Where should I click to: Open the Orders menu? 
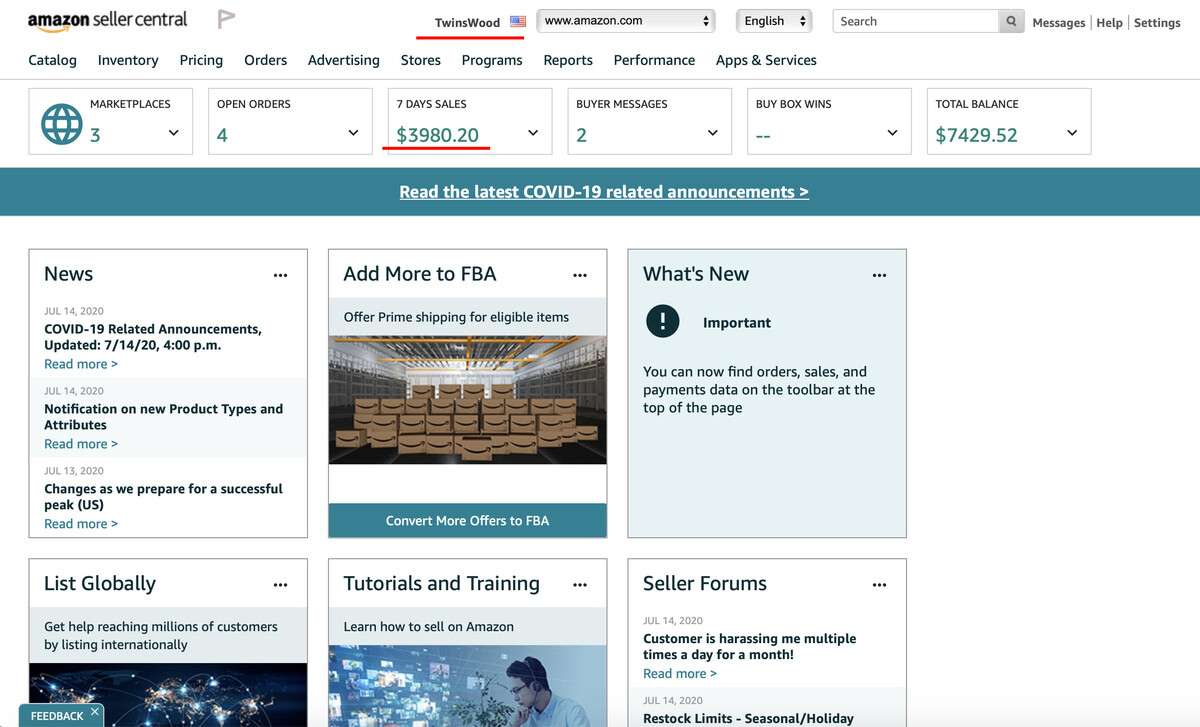265,60
